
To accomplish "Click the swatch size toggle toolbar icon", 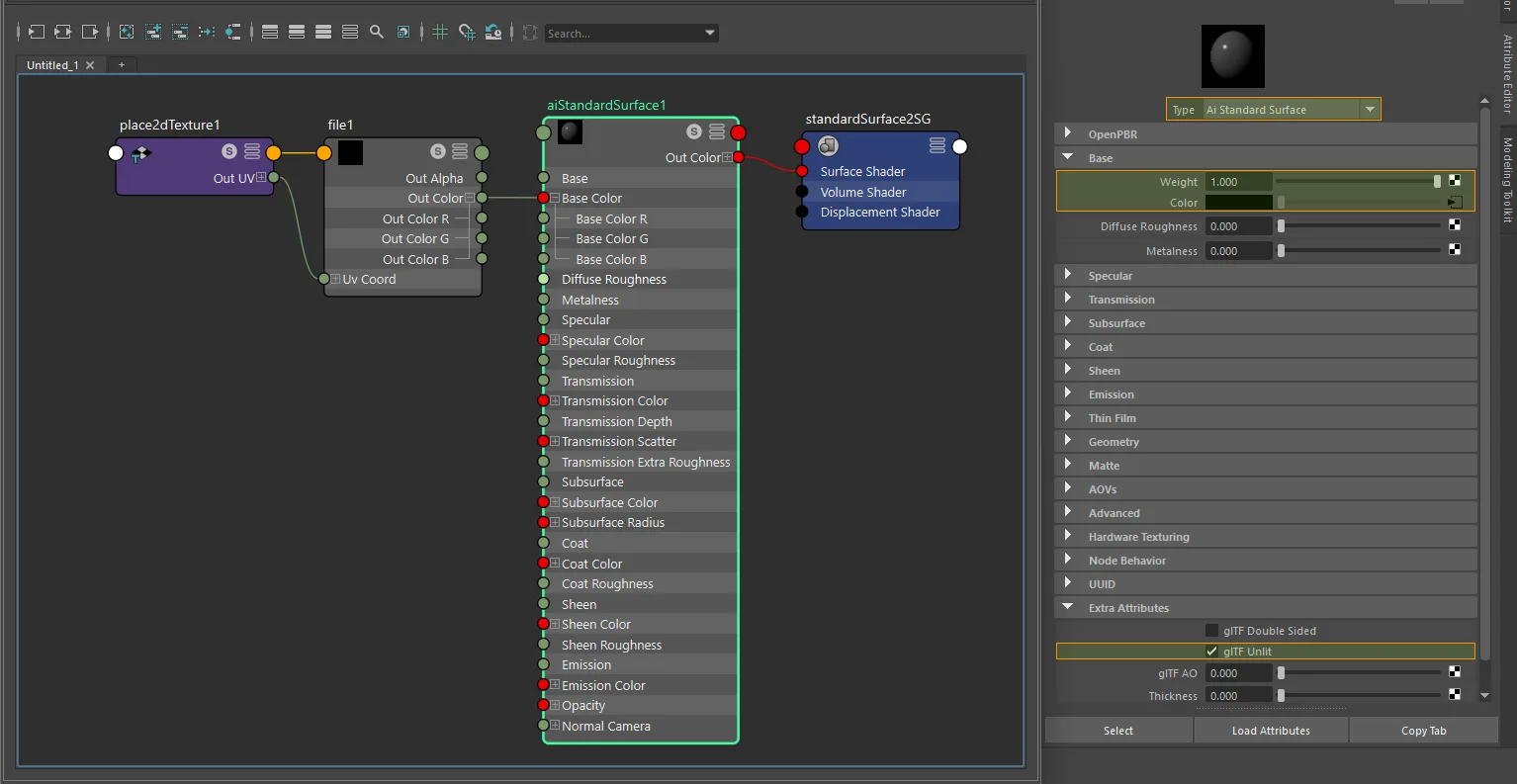I will point(403,33).
